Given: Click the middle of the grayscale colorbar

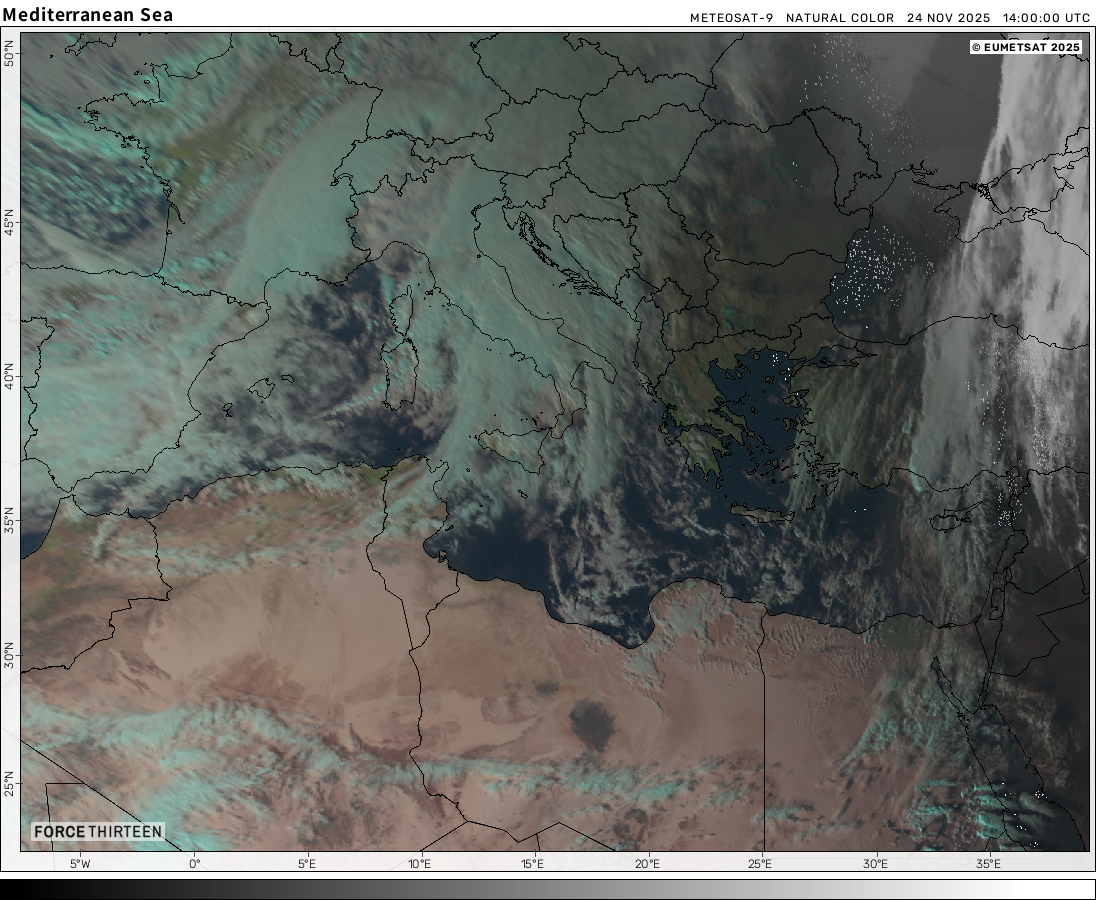Looking at the screenshot, I should point(548,889).
